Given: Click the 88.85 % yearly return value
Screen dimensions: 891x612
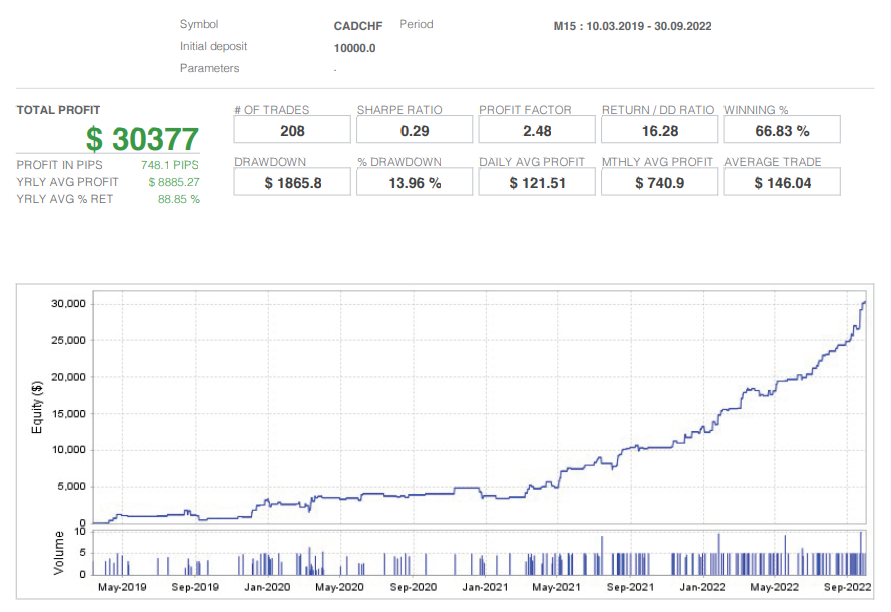Looking at the screenshot, I should (x=178, y=199).
